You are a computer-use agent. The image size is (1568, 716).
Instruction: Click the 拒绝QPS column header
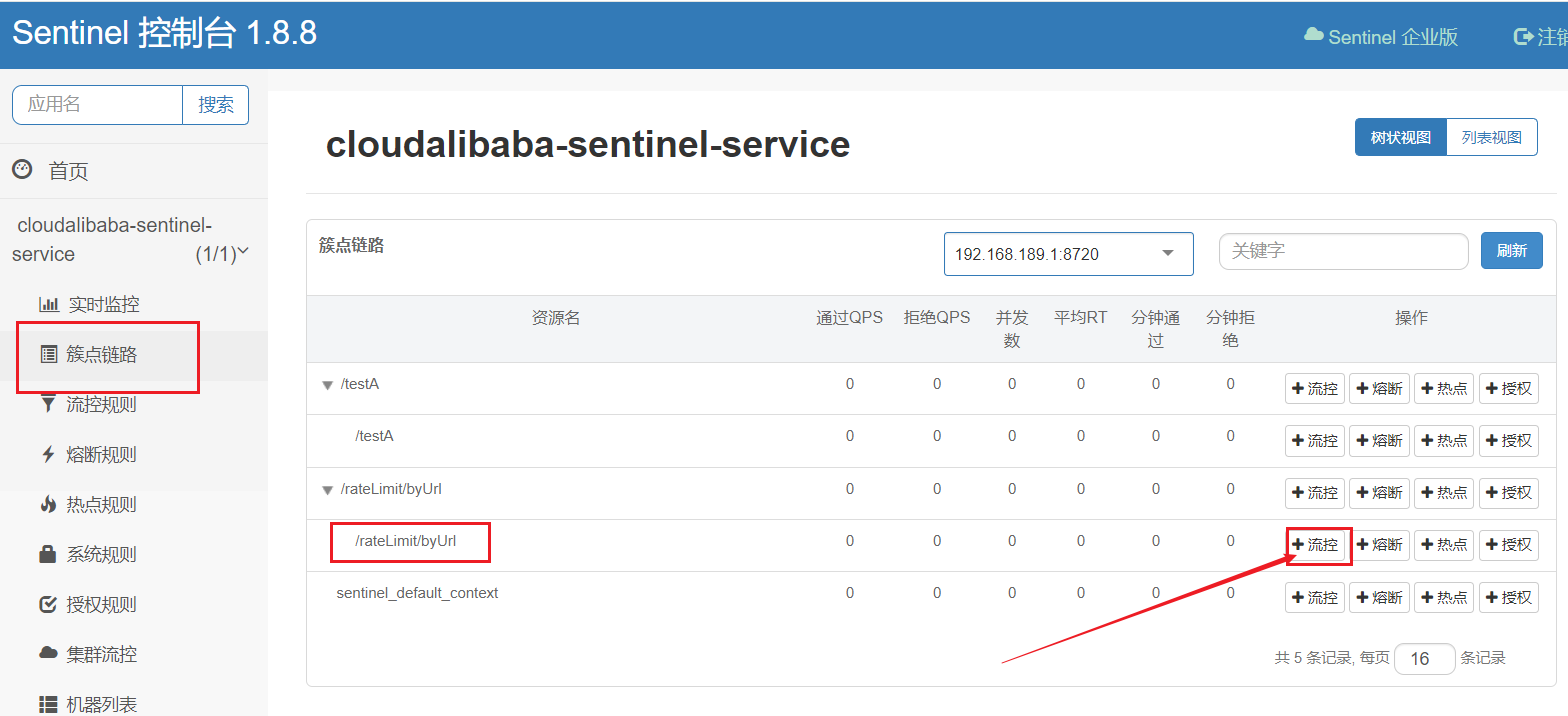[x=937, y=318]
